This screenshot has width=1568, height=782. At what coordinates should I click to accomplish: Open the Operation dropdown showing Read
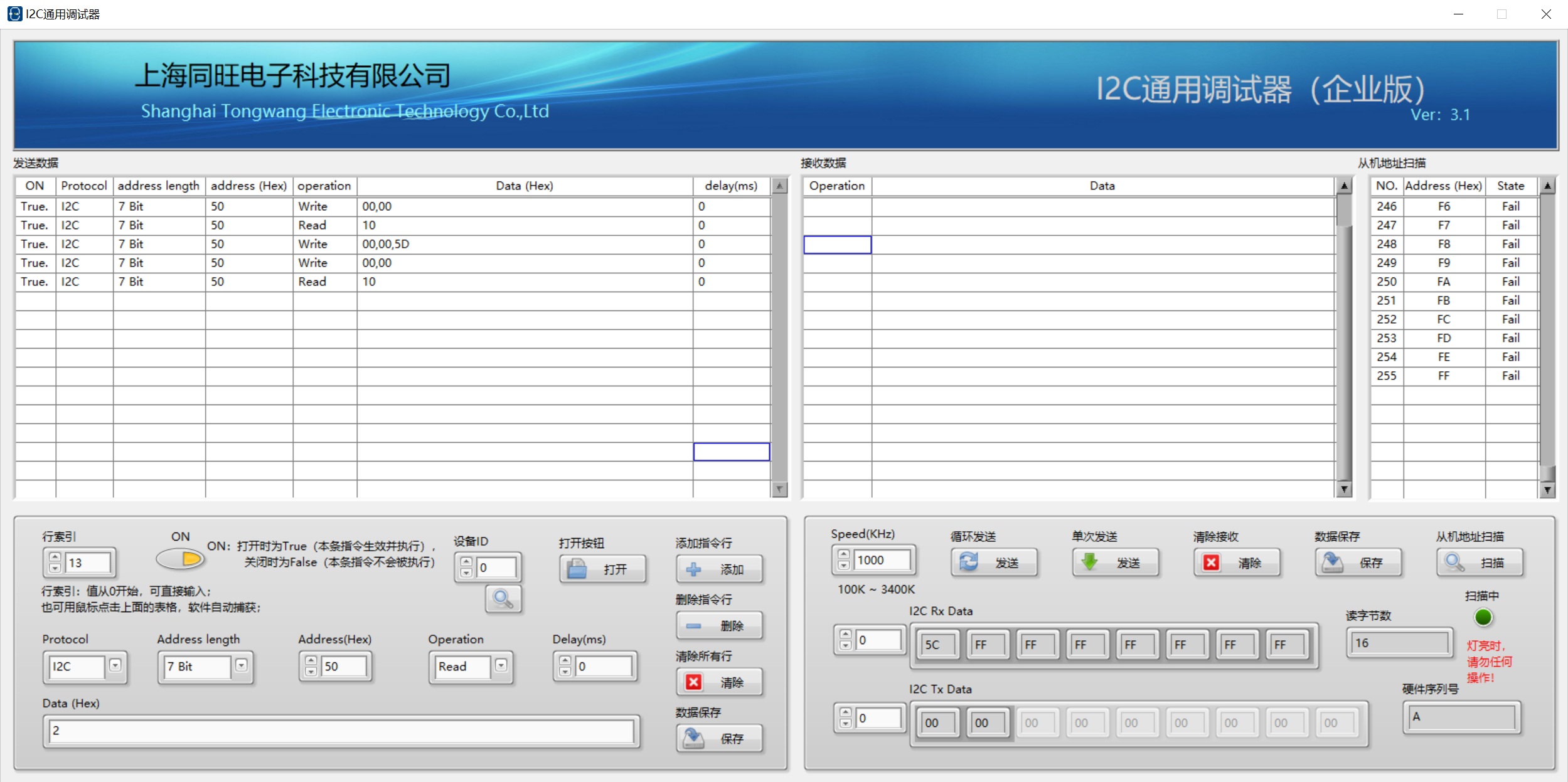coord(501,665)
